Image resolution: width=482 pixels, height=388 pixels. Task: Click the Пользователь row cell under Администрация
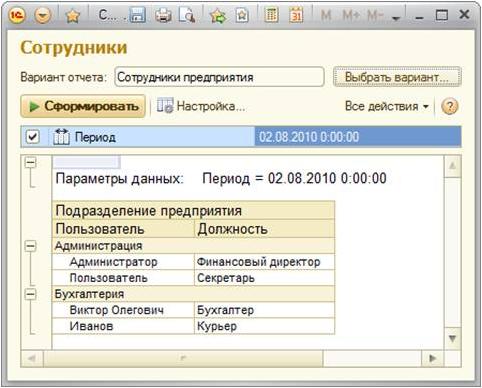pyautogui.click(x=123, y=278)
